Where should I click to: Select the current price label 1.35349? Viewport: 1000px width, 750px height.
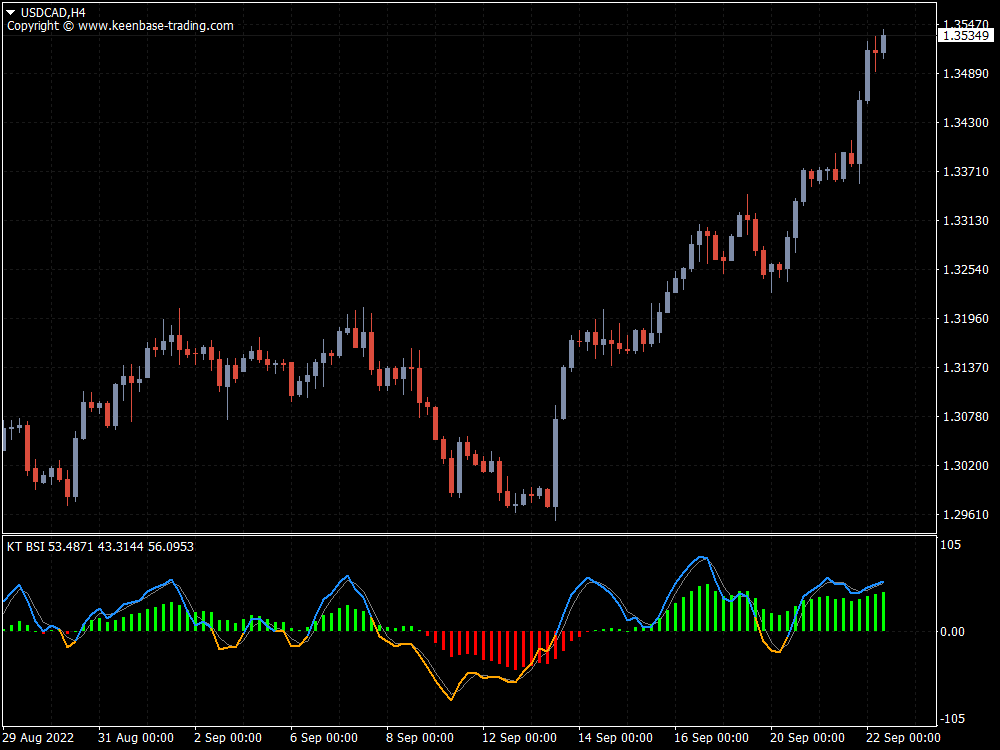[966, 36]
